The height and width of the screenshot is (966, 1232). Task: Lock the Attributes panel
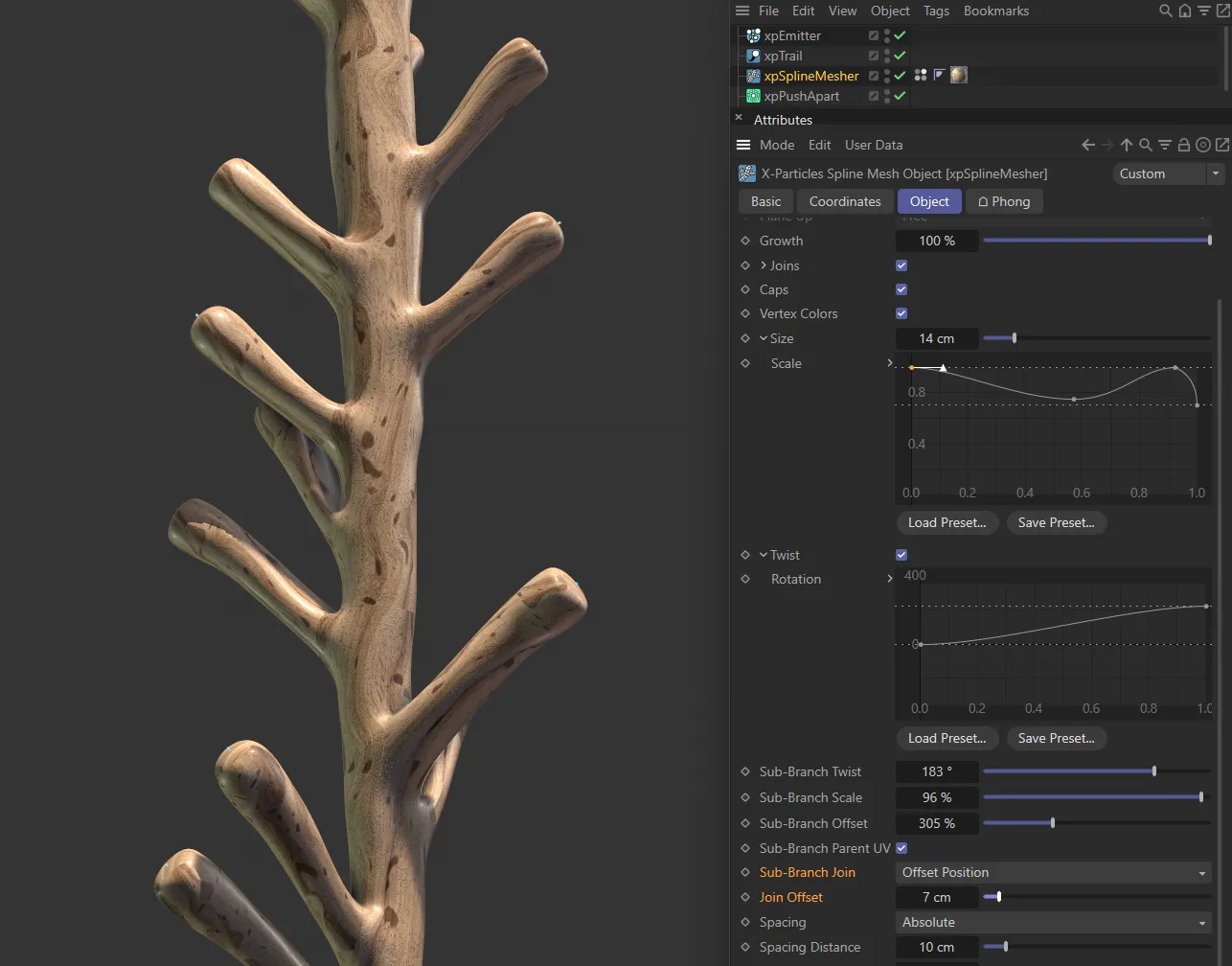1184,145
